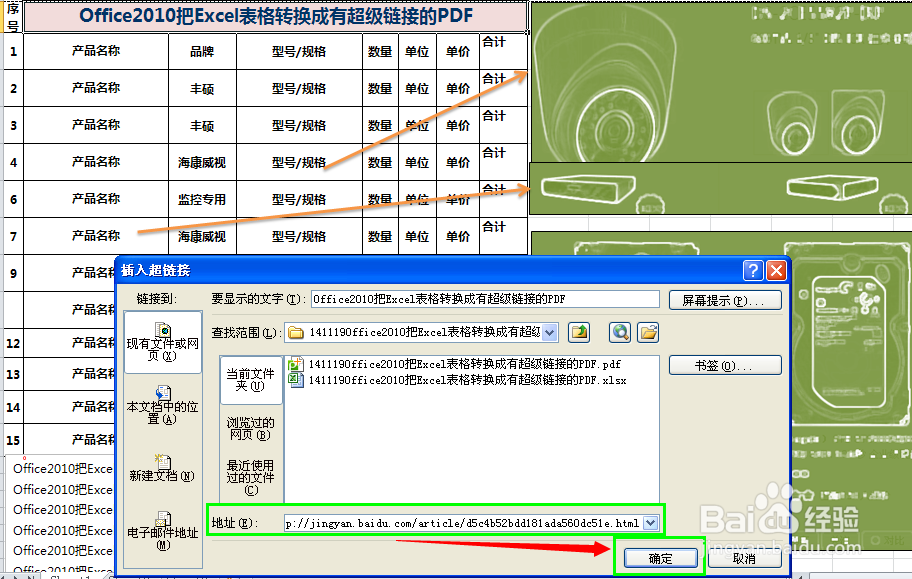Click the browse the Web icon
912x579 pixels.
pyautogui.click(x=620, y=332)
